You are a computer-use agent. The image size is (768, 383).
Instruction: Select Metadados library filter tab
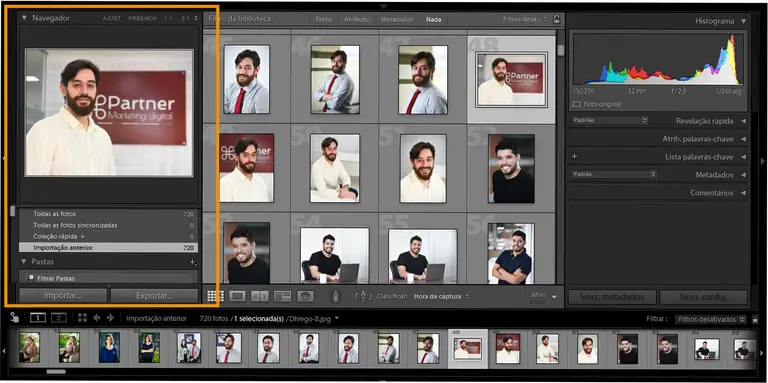tap(397, 20)
